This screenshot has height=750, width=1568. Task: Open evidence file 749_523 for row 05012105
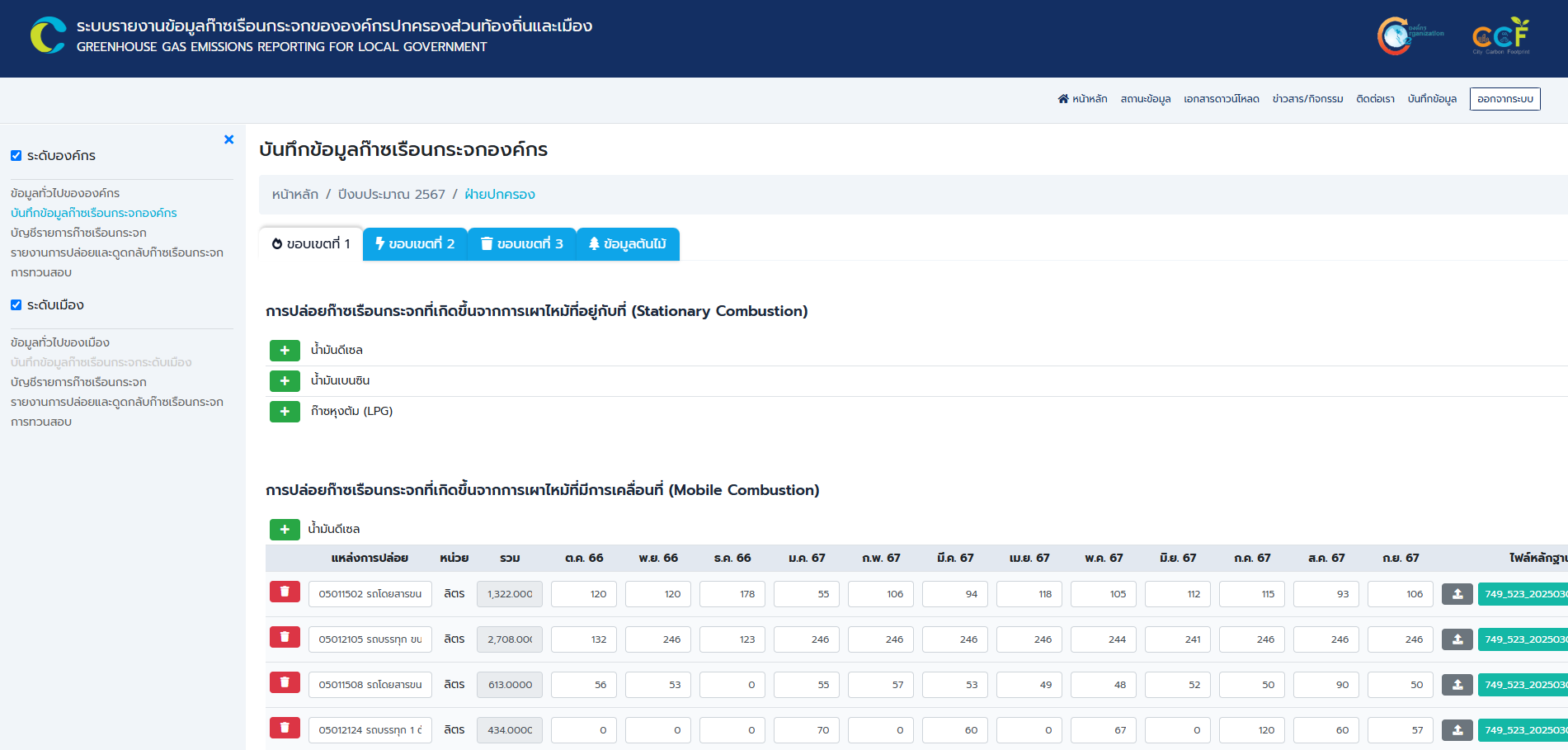[x=1522, y=639]
